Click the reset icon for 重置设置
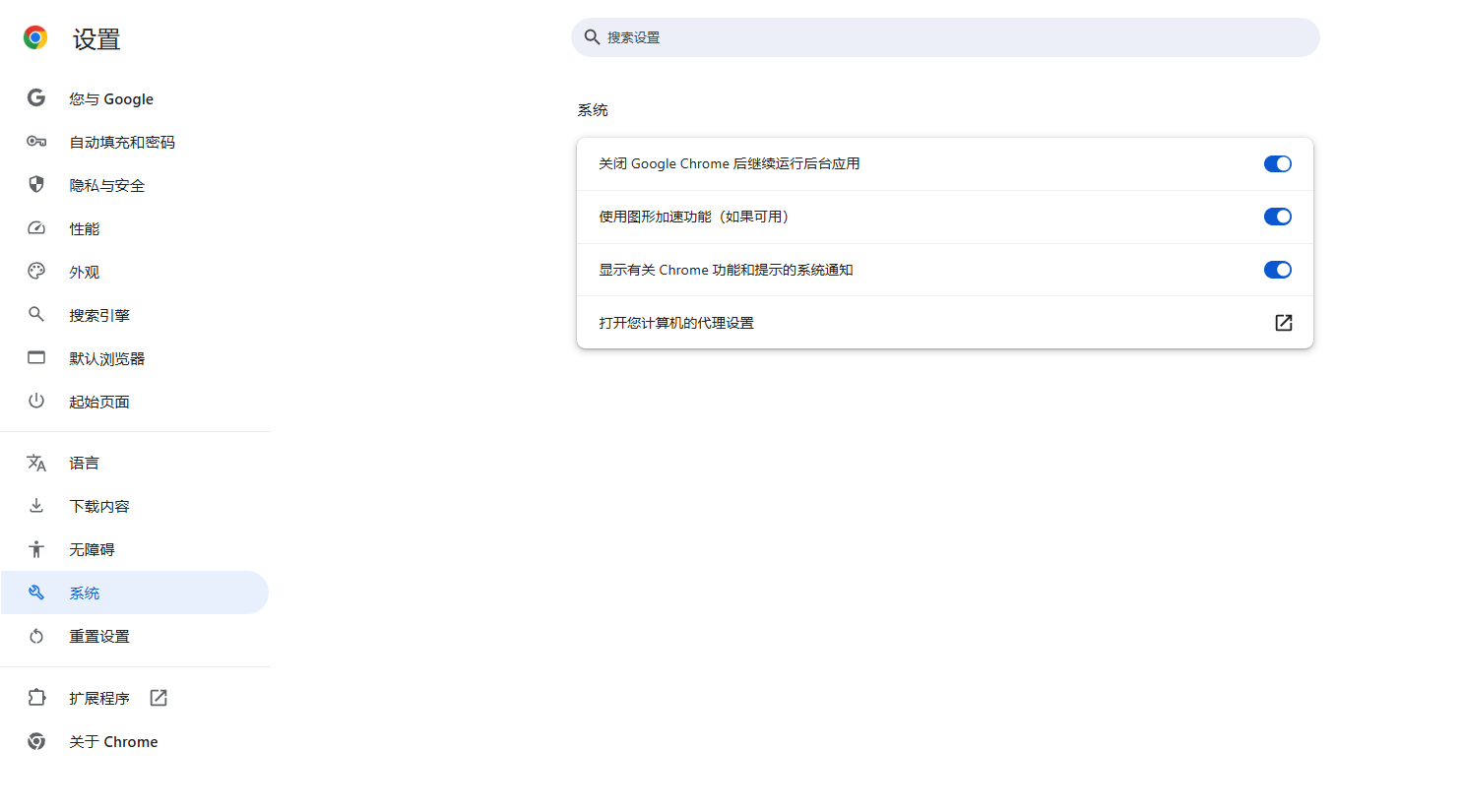The height and width of the screenshot is (812, 1463). [x=36, y=636]
